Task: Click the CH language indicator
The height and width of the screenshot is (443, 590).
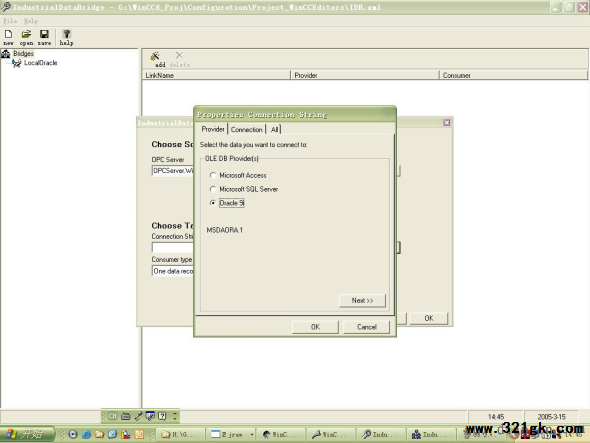Action: click(112, 416)
